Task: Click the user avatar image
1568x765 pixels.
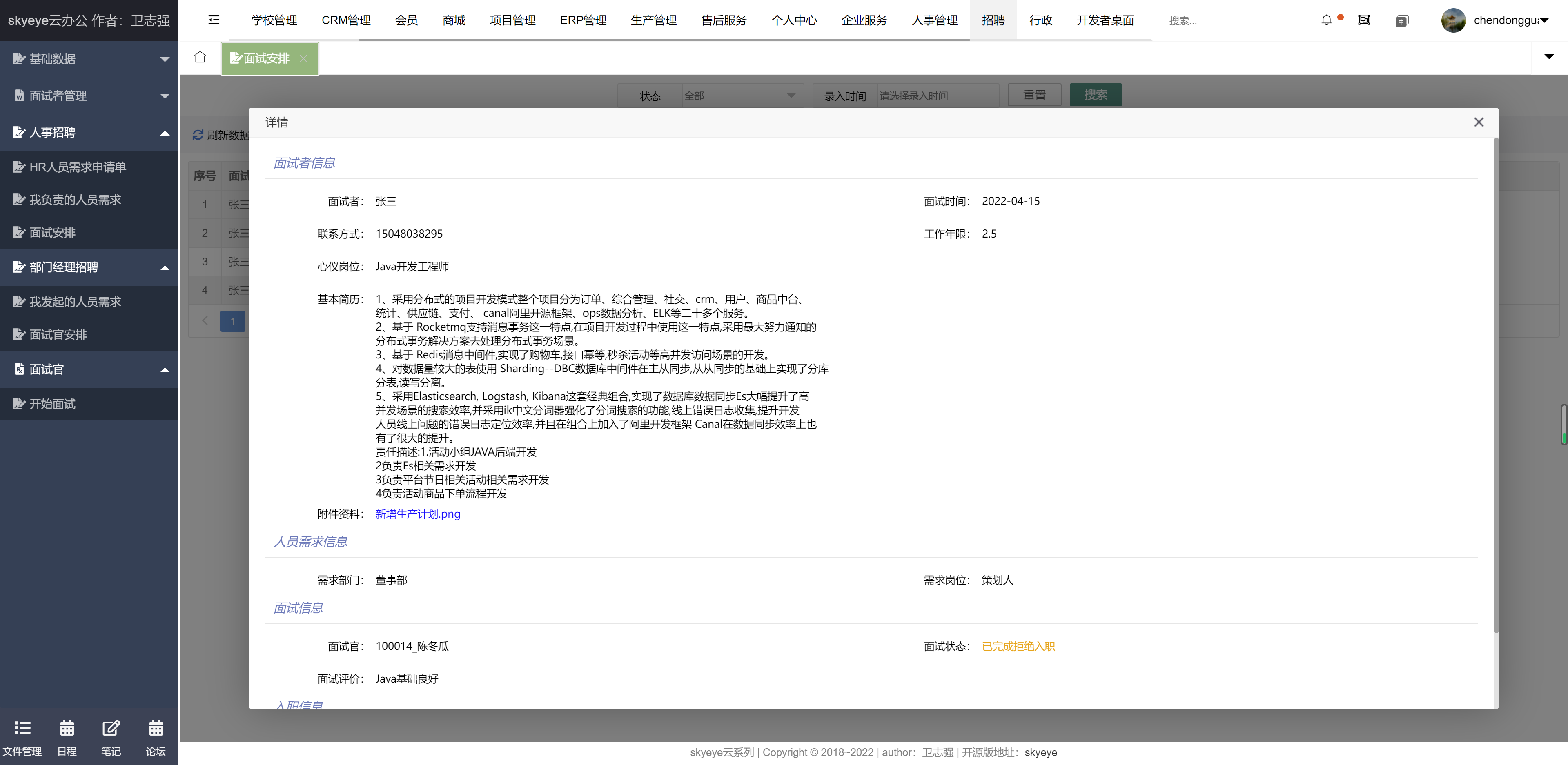Action: [x=1453, y=20]
